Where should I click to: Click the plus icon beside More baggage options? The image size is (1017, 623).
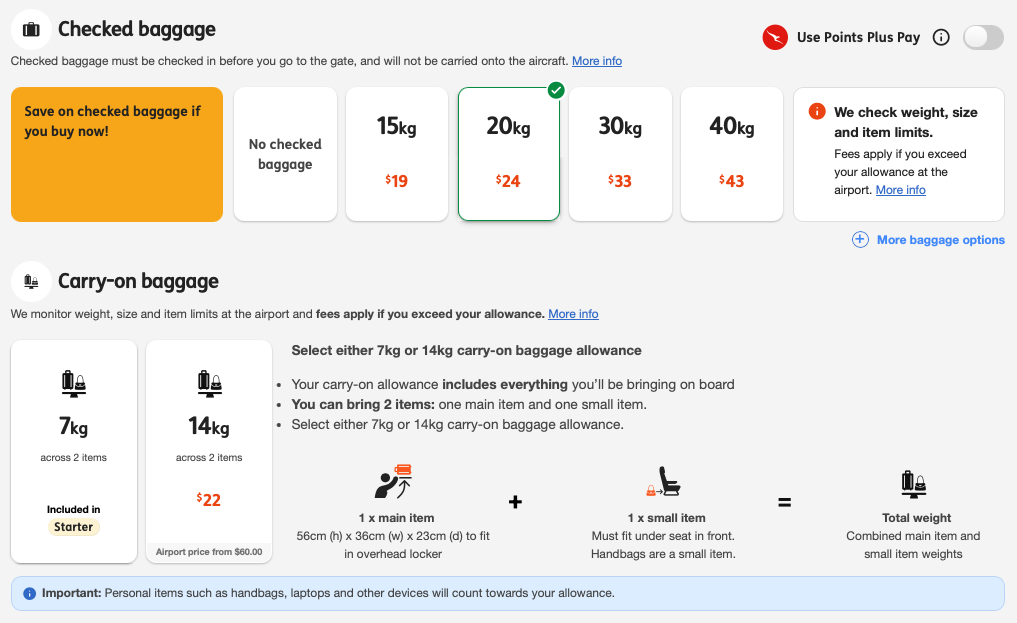[860, 240]
